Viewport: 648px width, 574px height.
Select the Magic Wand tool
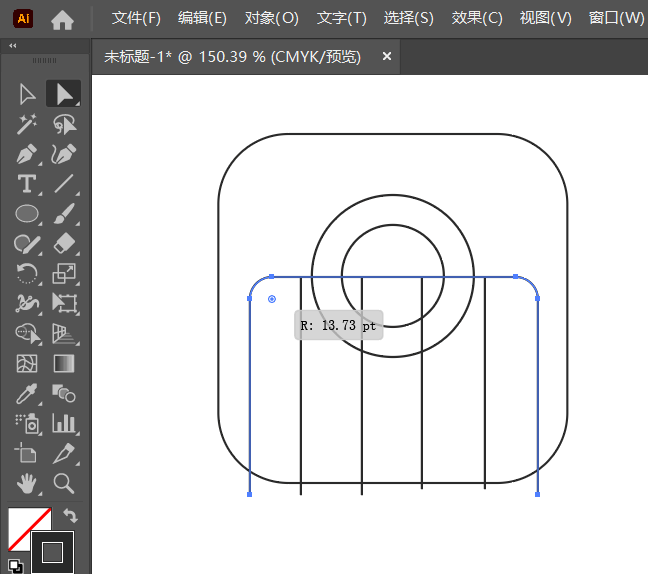[x=27, y=124]
